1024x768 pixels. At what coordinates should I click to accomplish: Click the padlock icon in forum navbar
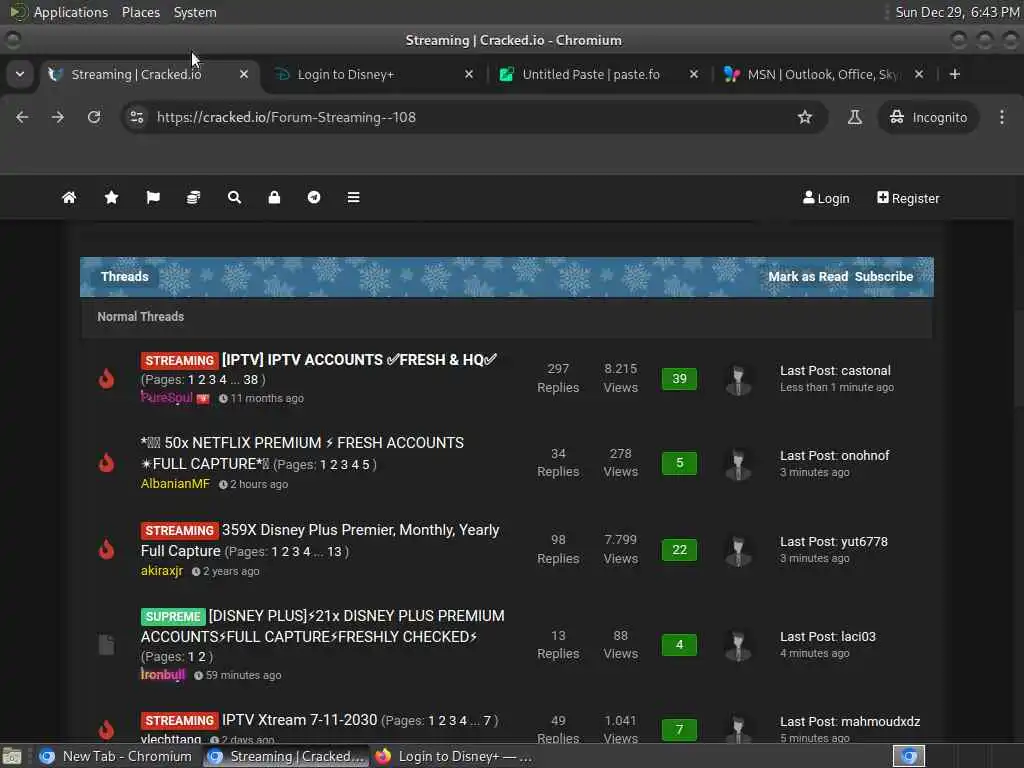[x=274, y=197]
